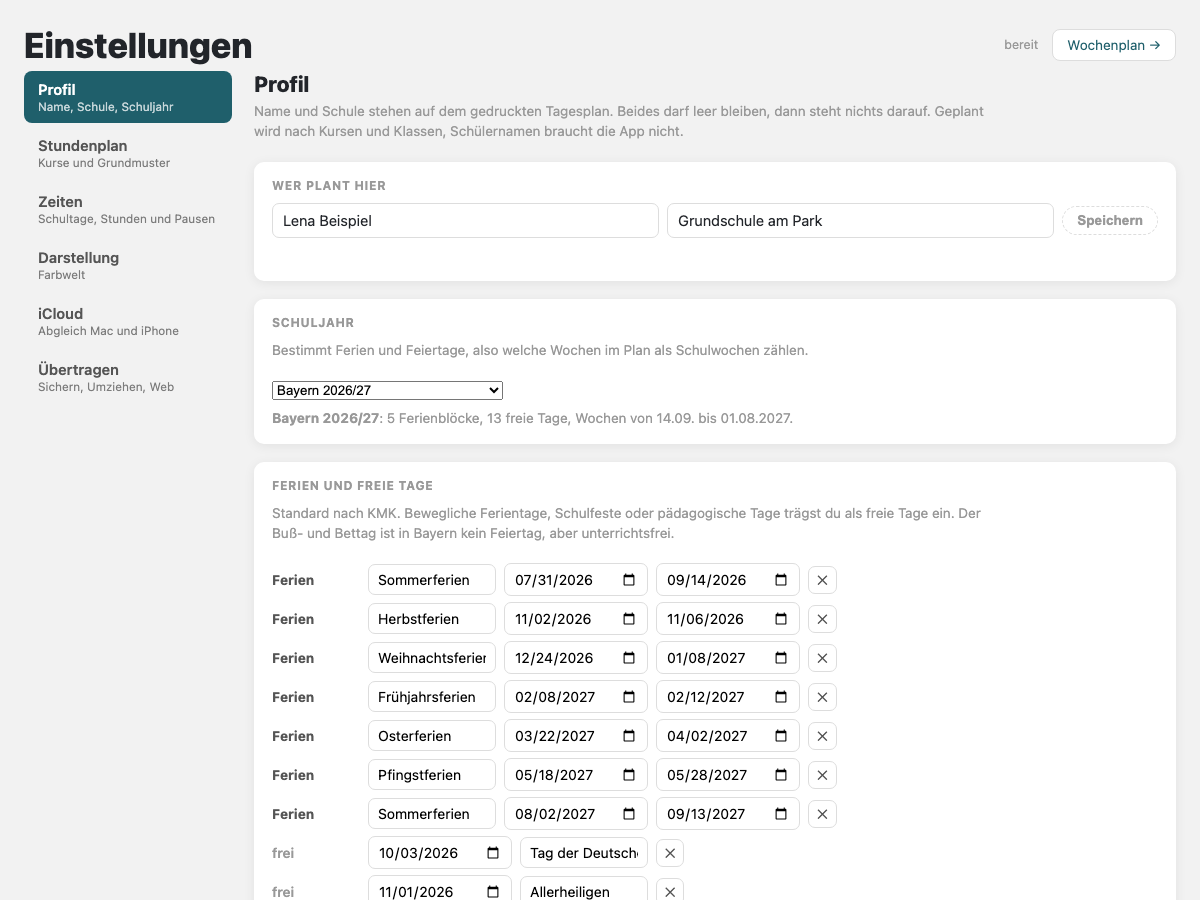This screenshot has width=1200, height=900.
Task: Edit the name field Lena Beispiel
Action: click(x=465, y=221)
